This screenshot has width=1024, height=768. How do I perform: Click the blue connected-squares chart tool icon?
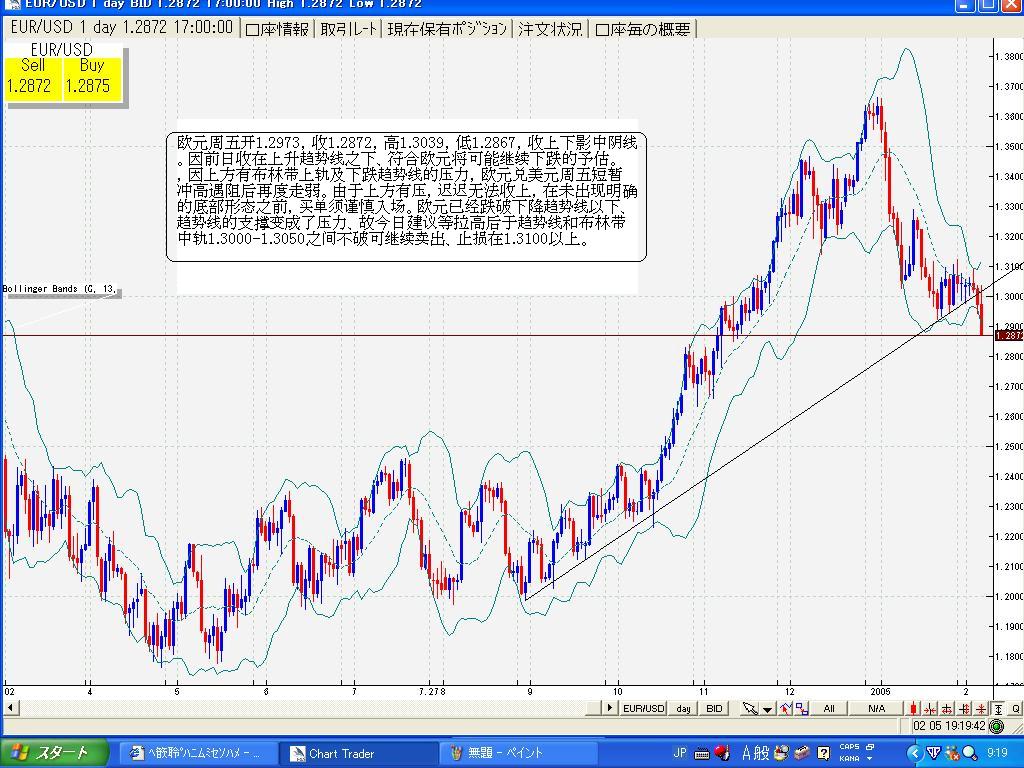click(x=801, y=708)
